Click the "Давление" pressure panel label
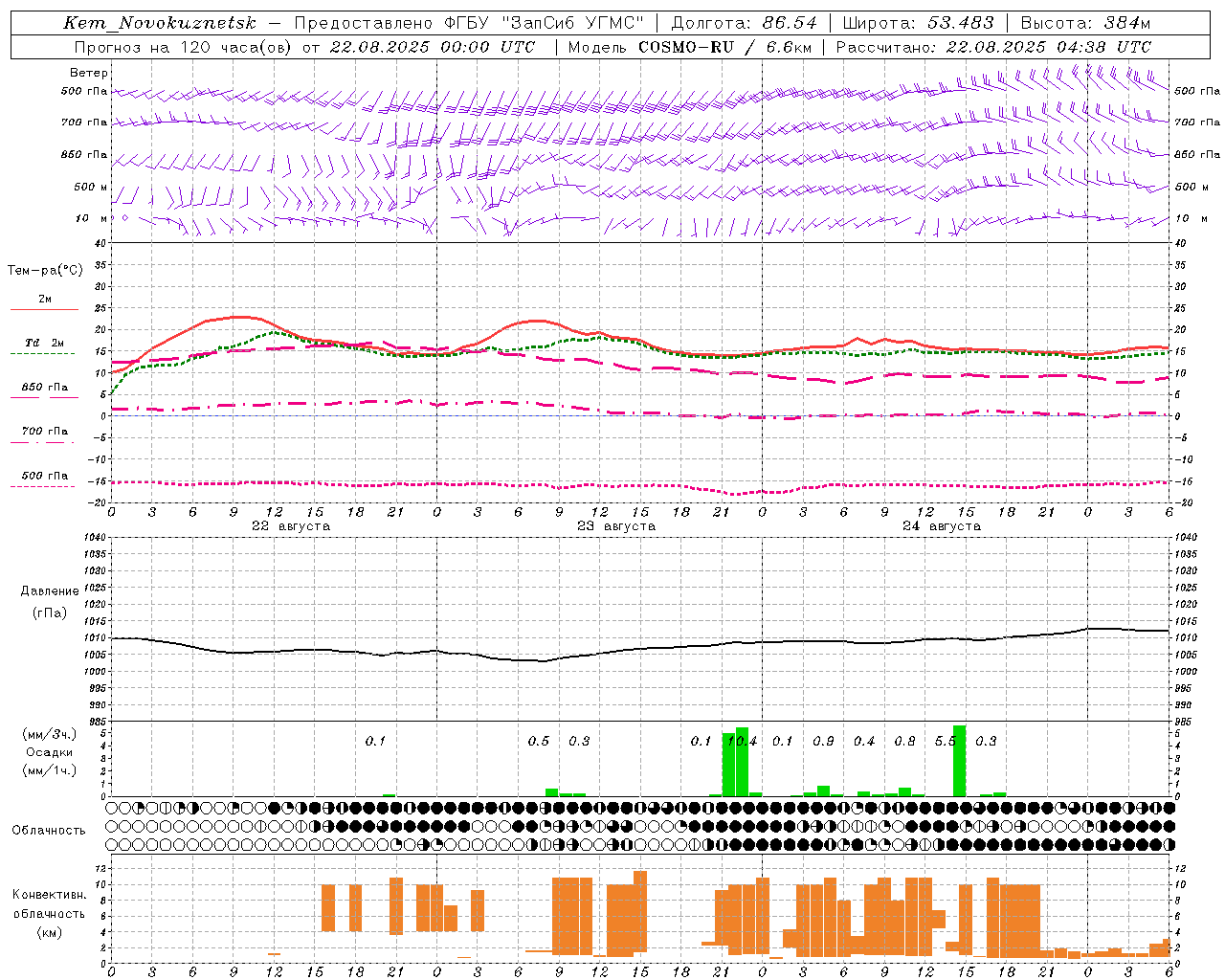This screenshot has height=980, width=1225. (50, 591)
